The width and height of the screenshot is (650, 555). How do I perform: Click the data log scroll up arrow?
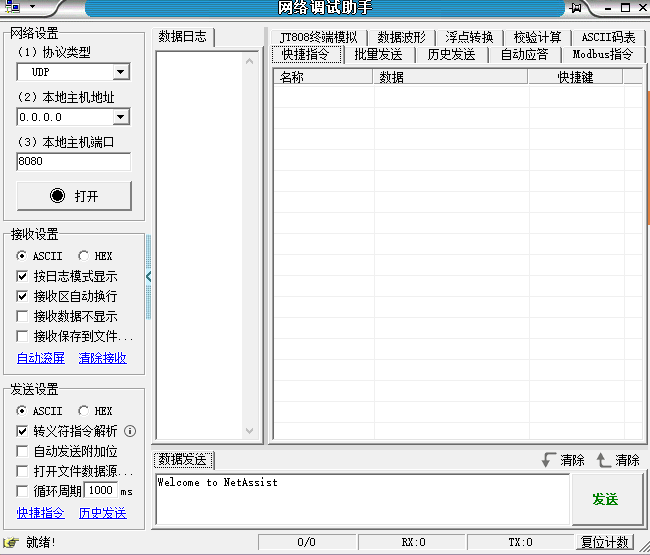[x=249, y=61]
